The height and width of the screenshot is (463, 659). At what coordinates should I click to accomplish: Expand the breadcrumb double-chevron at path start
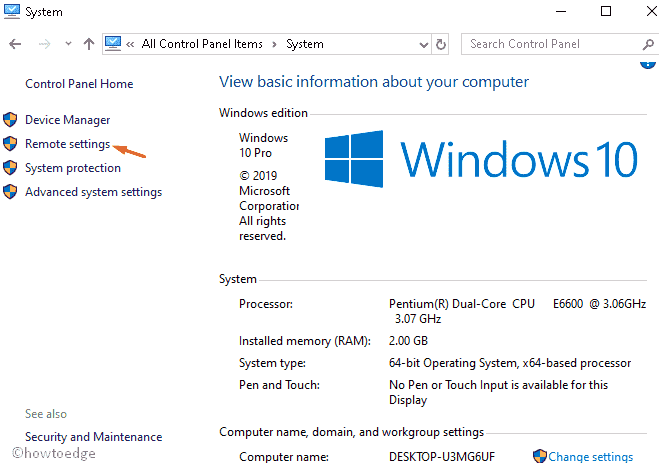[x=131, y=44]
